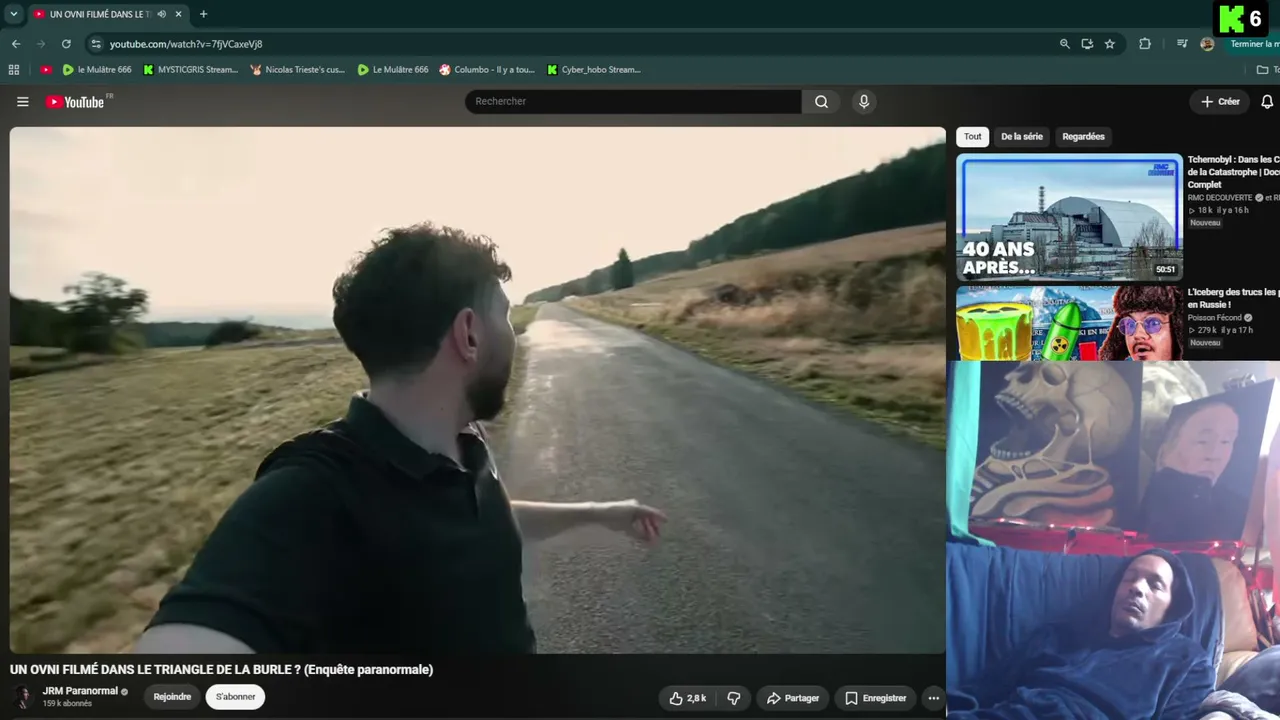The image size is (1280, 720).
Task: Open the 'Nicolas Trieste's cus...' bookmark
Action: click(x=297, y=70)
